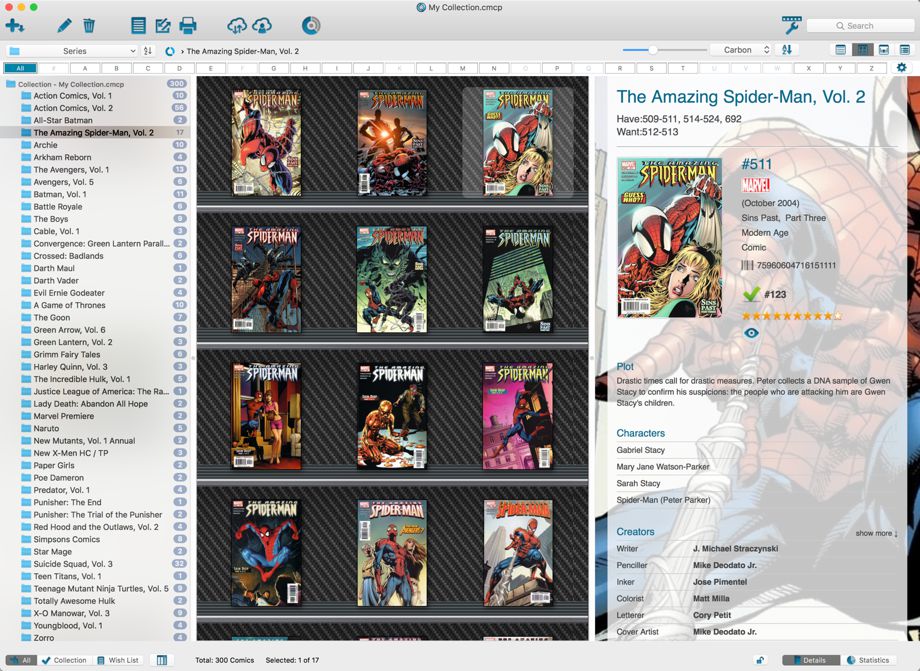The width and height of the screenshot is (920, 671).
Task: Click writer J. Michael Straczynski
Action: click(x=735, y=548)
